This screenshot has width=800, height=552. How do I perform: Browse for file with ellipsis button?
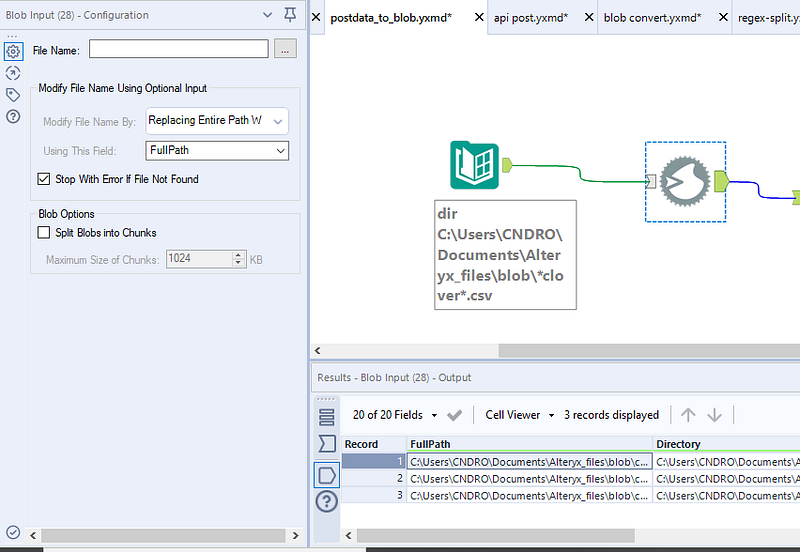(285, 49)
